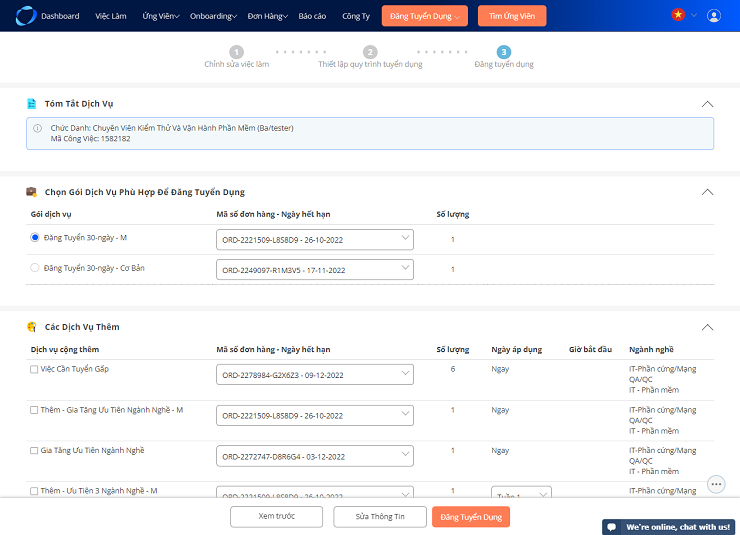Click the Xem trước button
Screen dimensions: 740x535
point(277,517)
